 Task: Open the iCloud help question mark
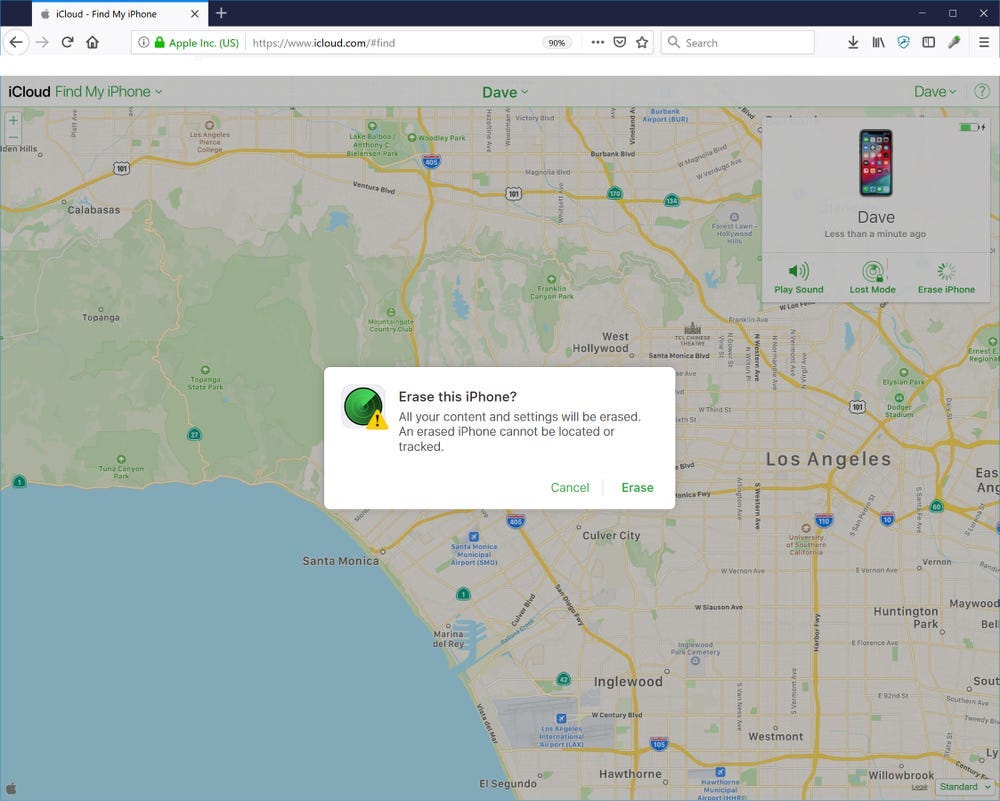coord(982,91)
